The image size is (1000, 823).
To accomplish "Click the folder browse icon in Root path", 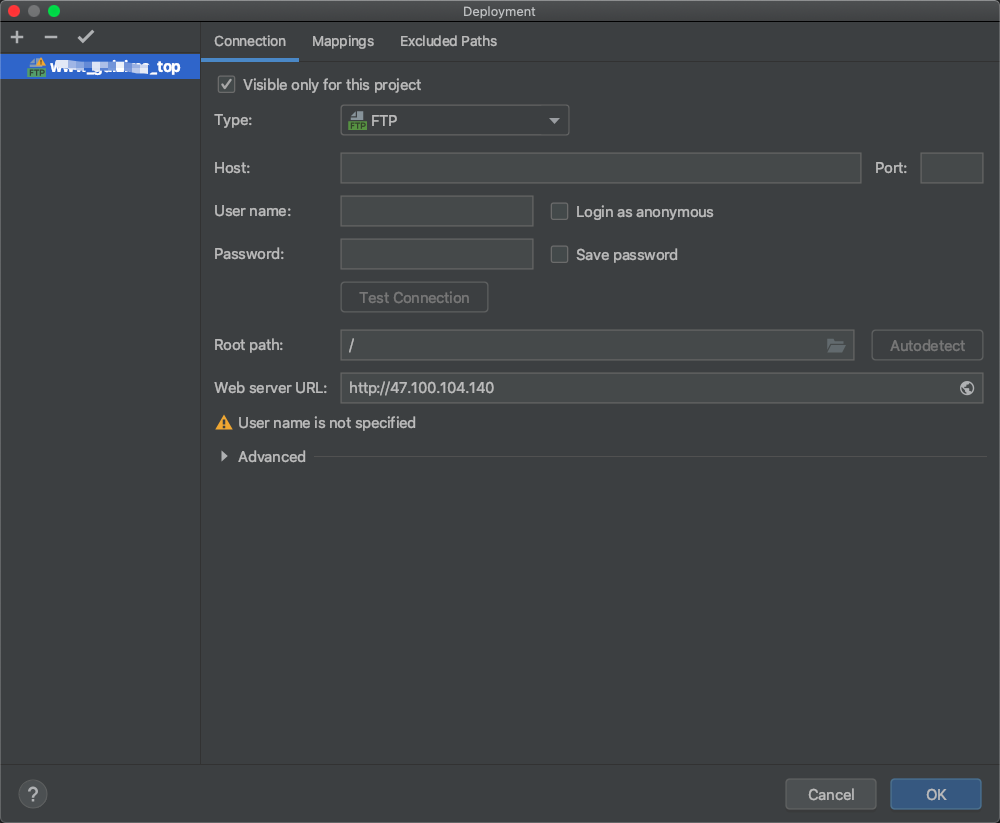I will click(x=836, y=345).
